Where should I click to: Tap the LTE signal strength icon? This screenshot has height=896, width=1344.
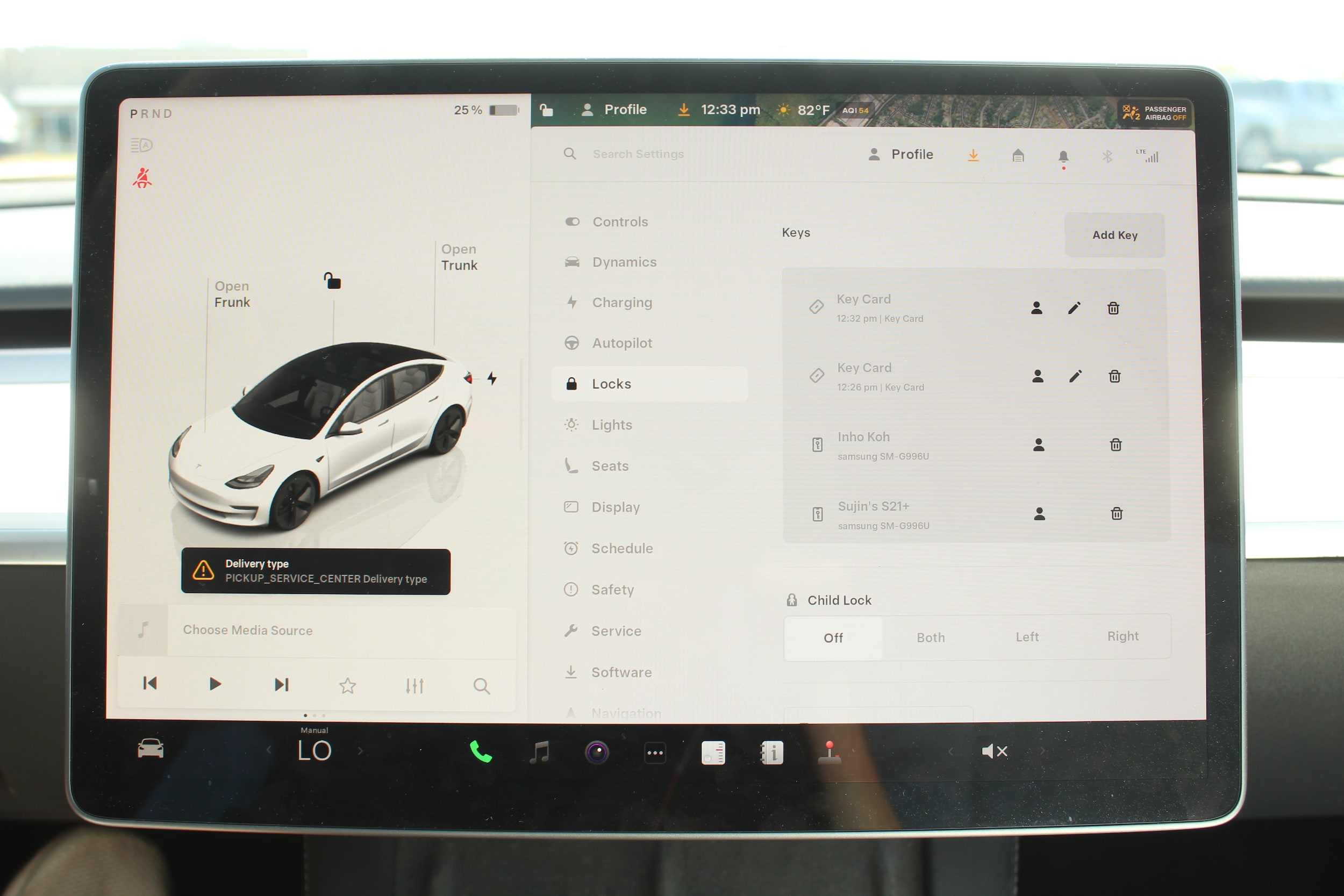(1147, 156)
